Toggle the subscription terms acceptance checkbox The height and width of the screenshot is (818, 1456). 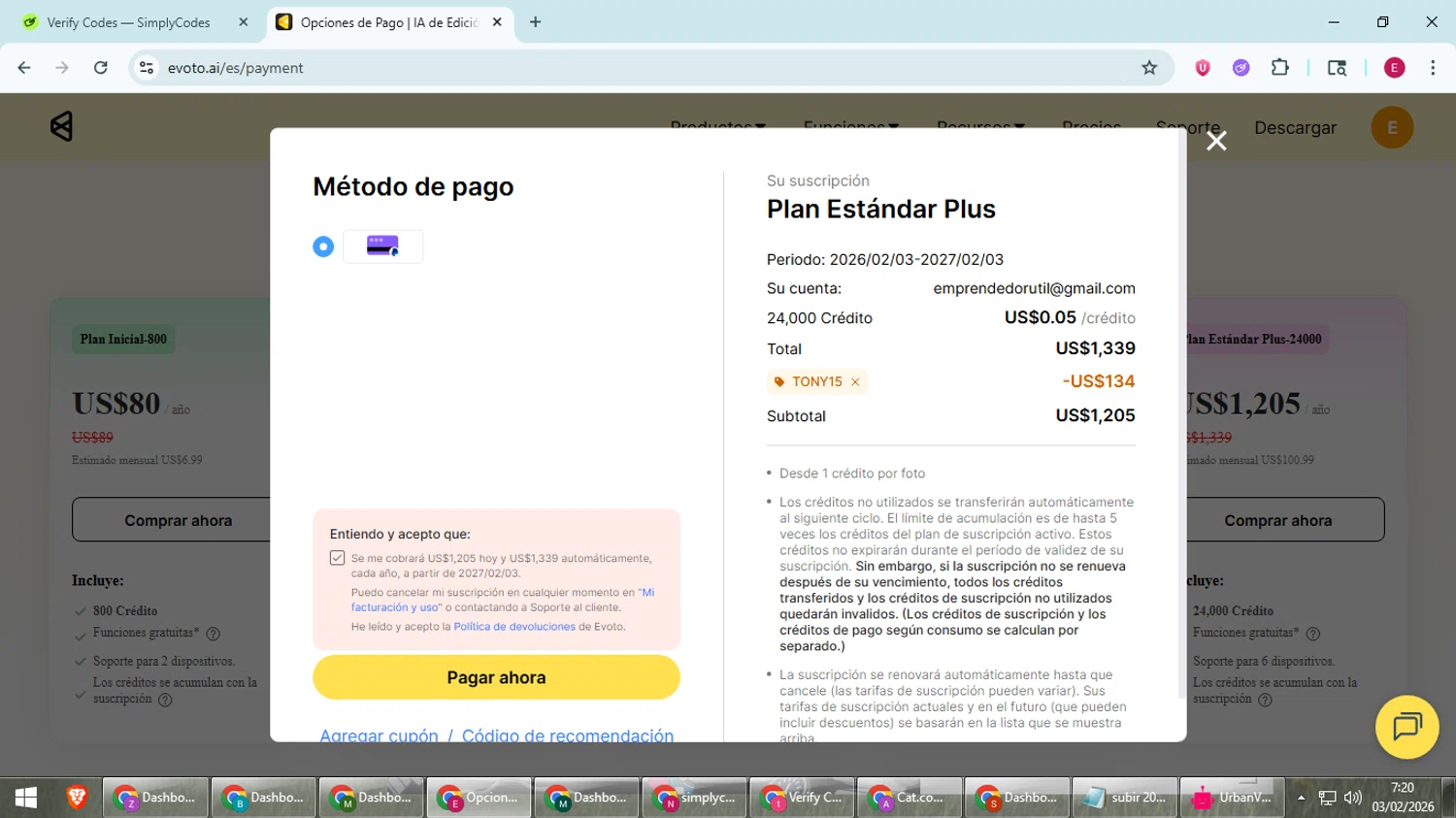pyautogui.click(x=337, y=558)
